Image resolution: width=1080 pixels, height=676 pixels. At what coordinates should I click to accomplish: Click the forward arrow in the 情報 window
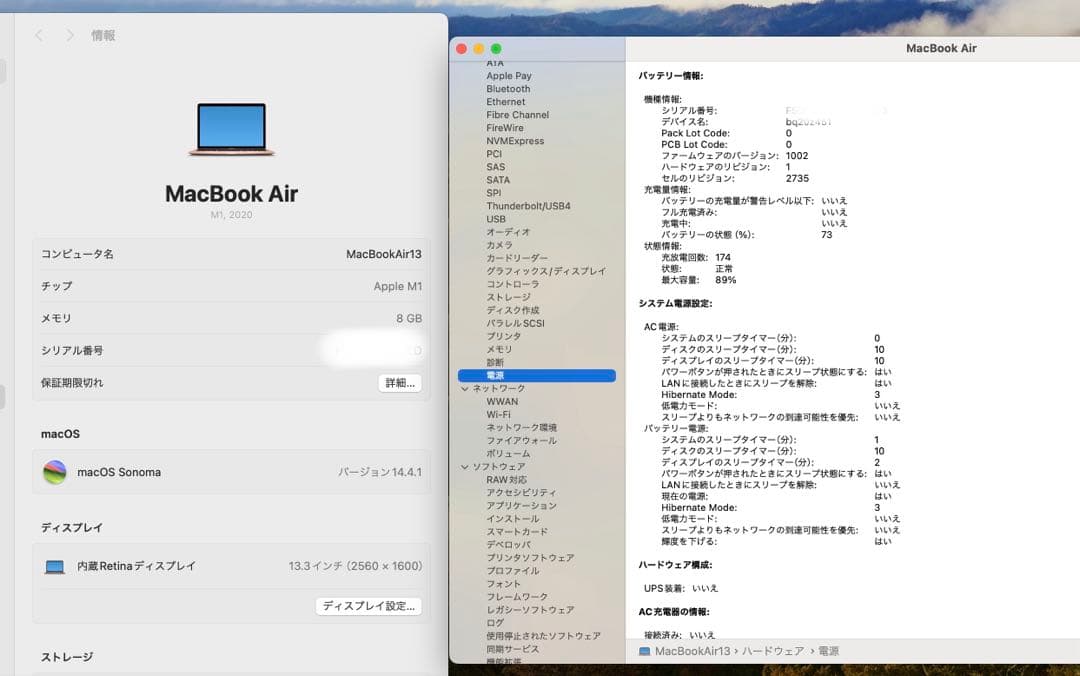click(70, 35)
